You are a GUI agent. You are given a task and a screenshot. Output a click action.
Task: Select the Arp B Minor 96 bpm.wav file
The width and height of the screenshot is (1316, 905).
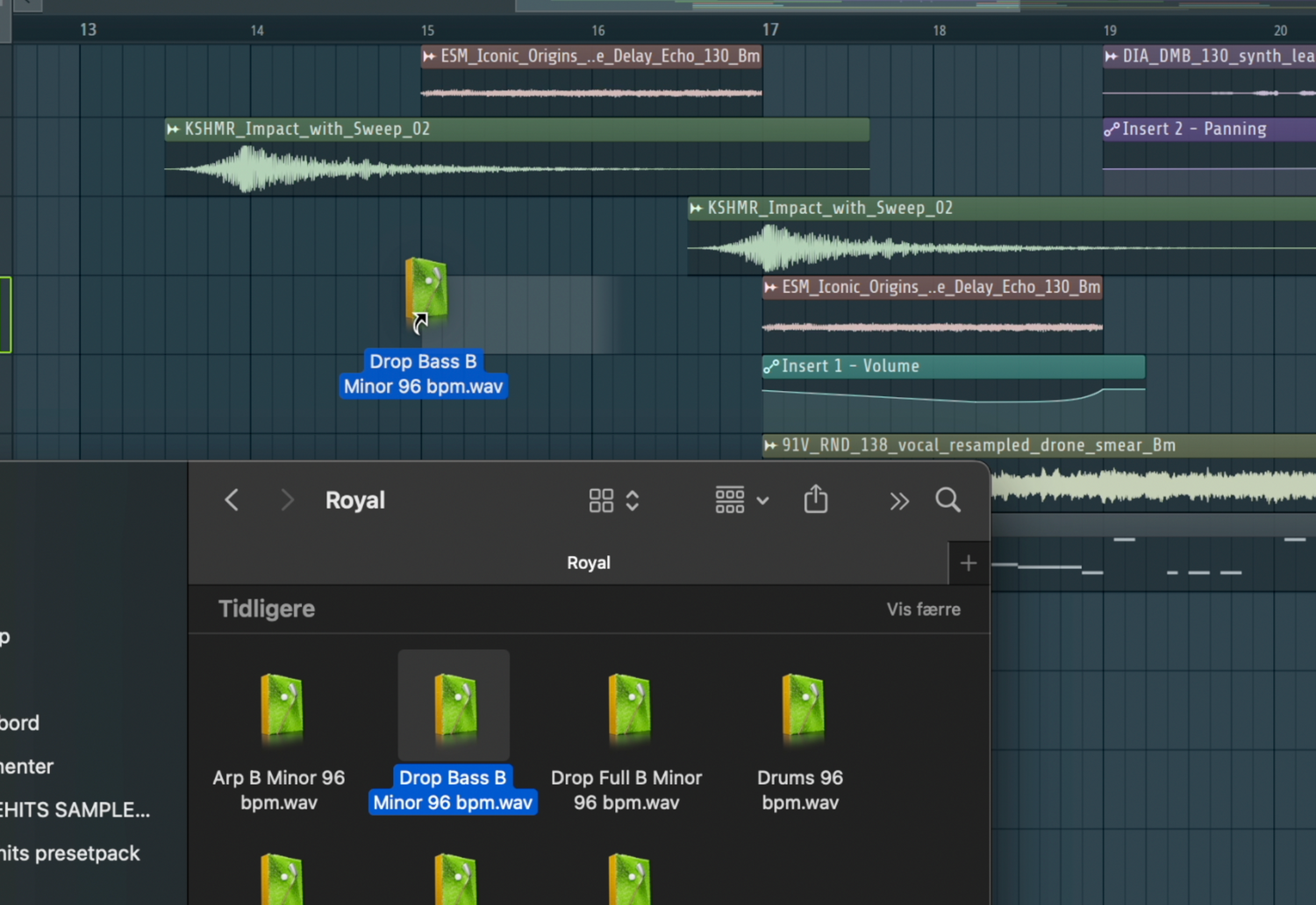point(280,707)
